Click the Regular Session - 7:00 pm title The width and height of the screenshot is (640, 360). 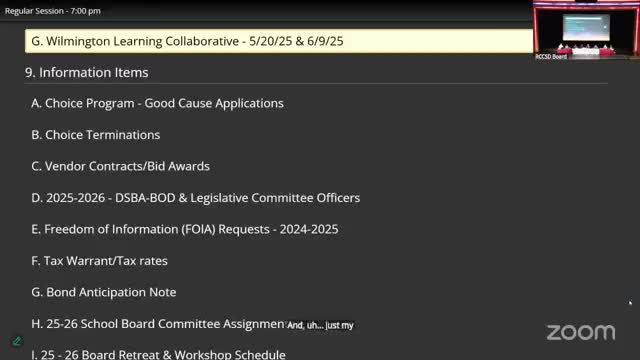click(53, 11)
